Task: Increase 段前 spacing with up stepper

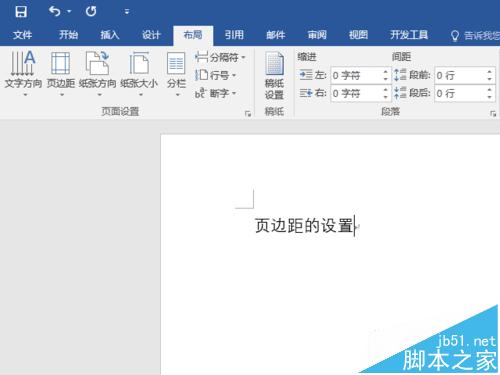Action: coord(489,72)
